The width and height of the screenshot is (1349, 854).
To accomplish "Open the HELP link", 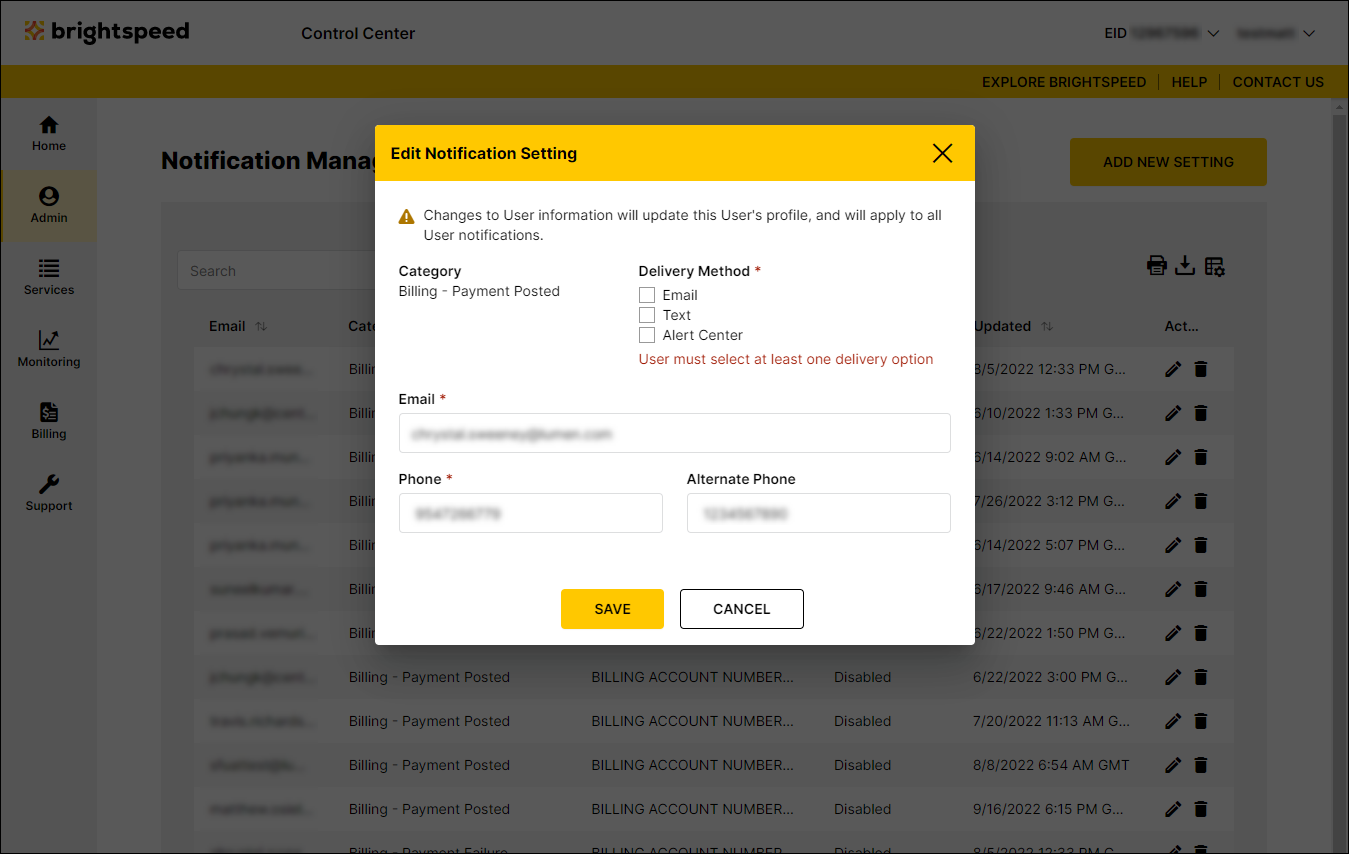I will point(1189,82).
